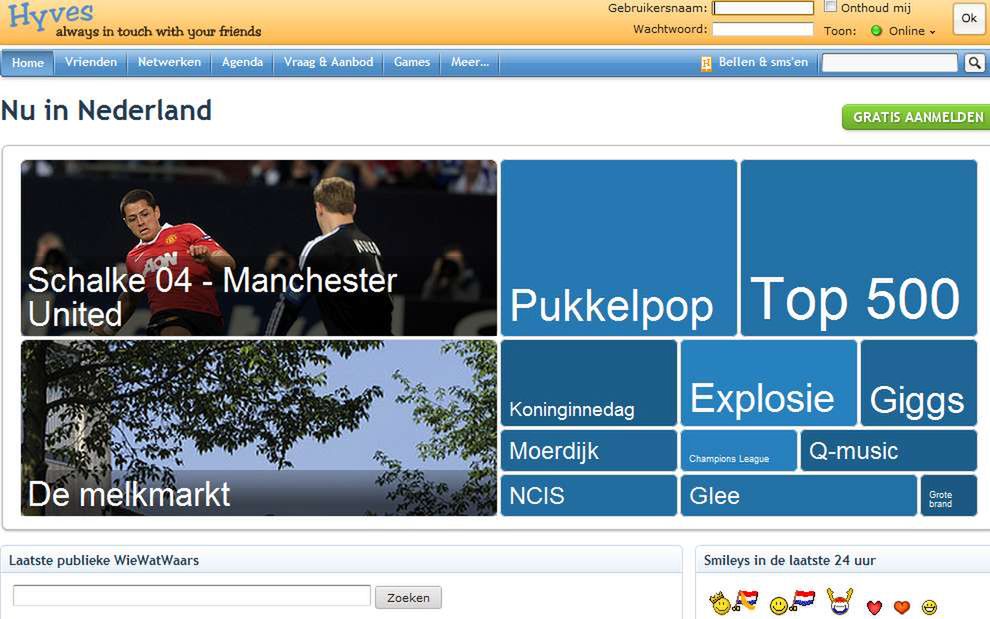This screenshot has height=619, width=990.
Task: Click the Ok login button
Action: (969, 18)
